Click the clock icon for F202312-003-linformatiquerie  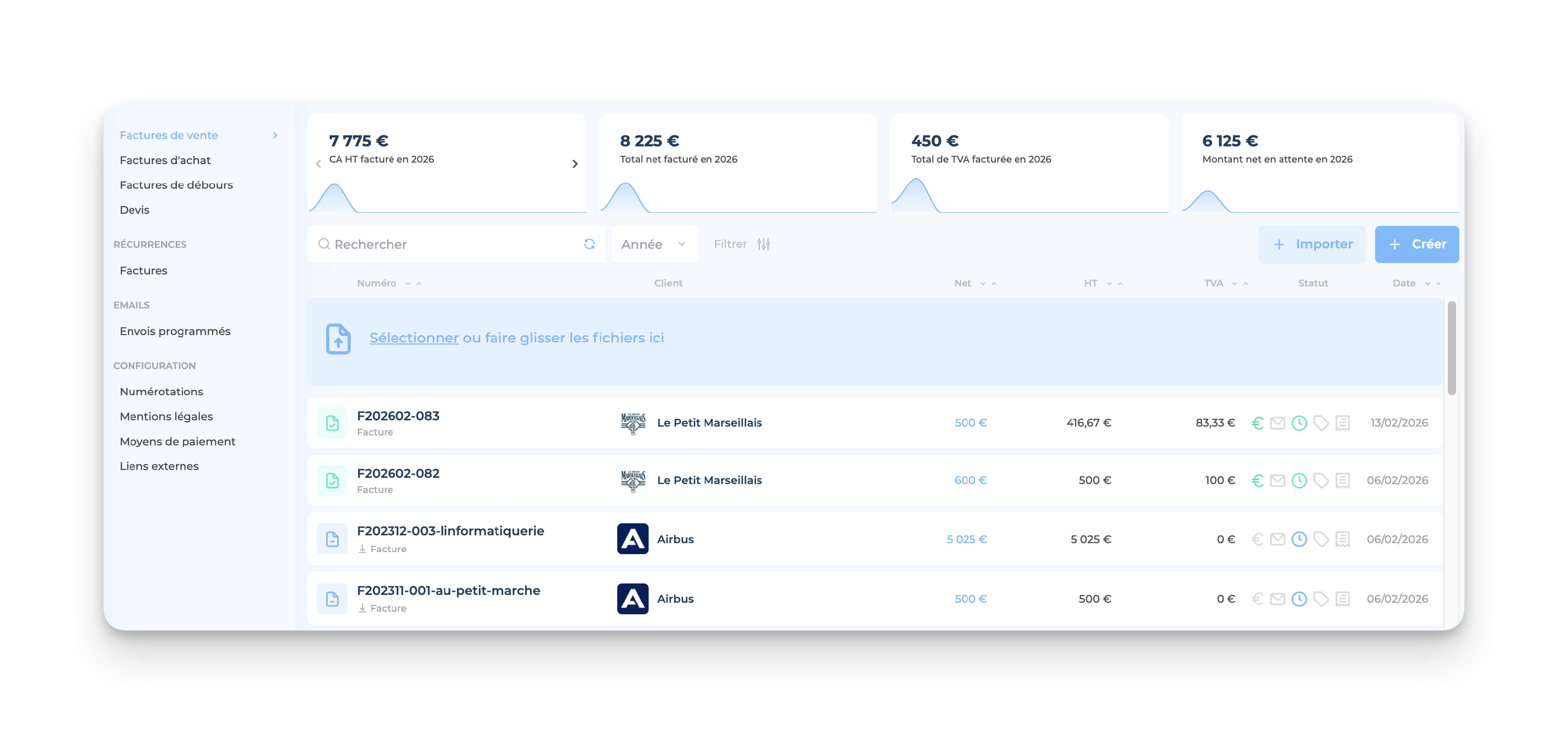pos(1298,539)
